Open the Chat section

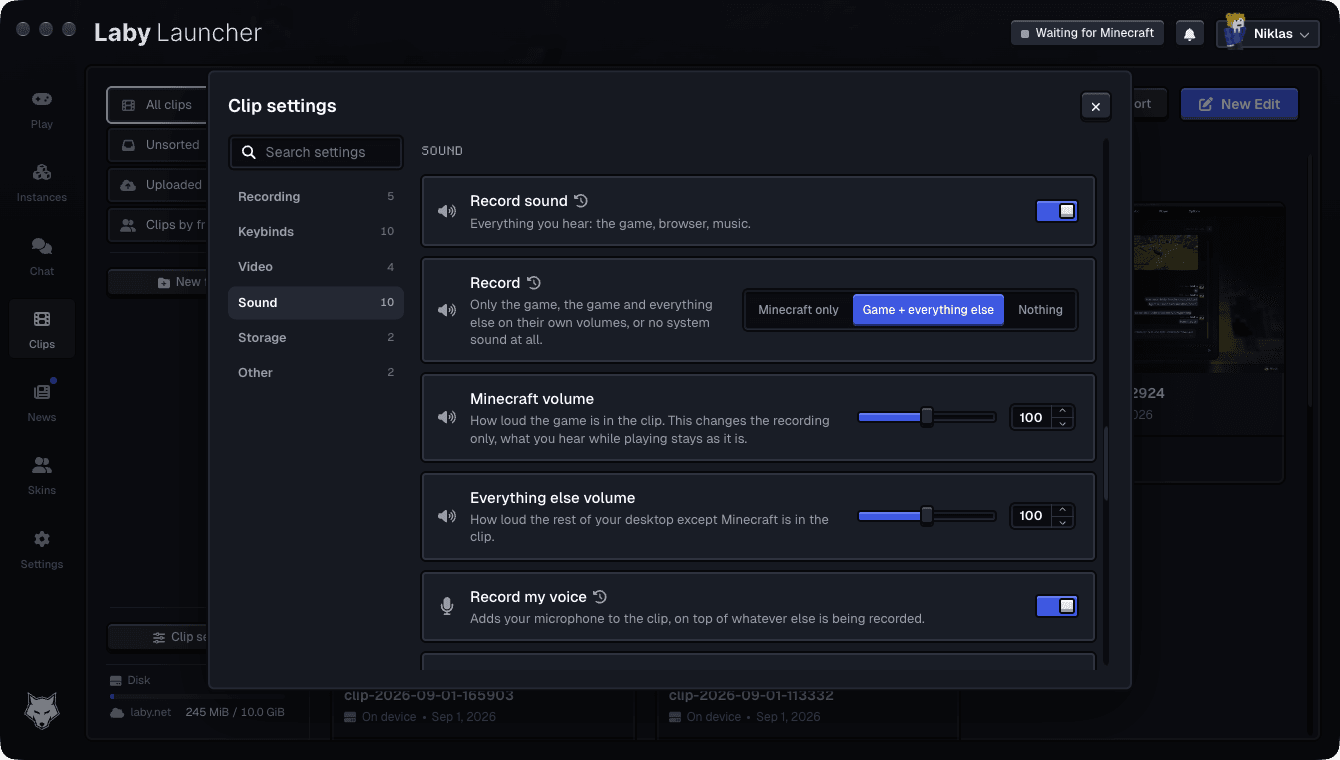coord(41,257)
